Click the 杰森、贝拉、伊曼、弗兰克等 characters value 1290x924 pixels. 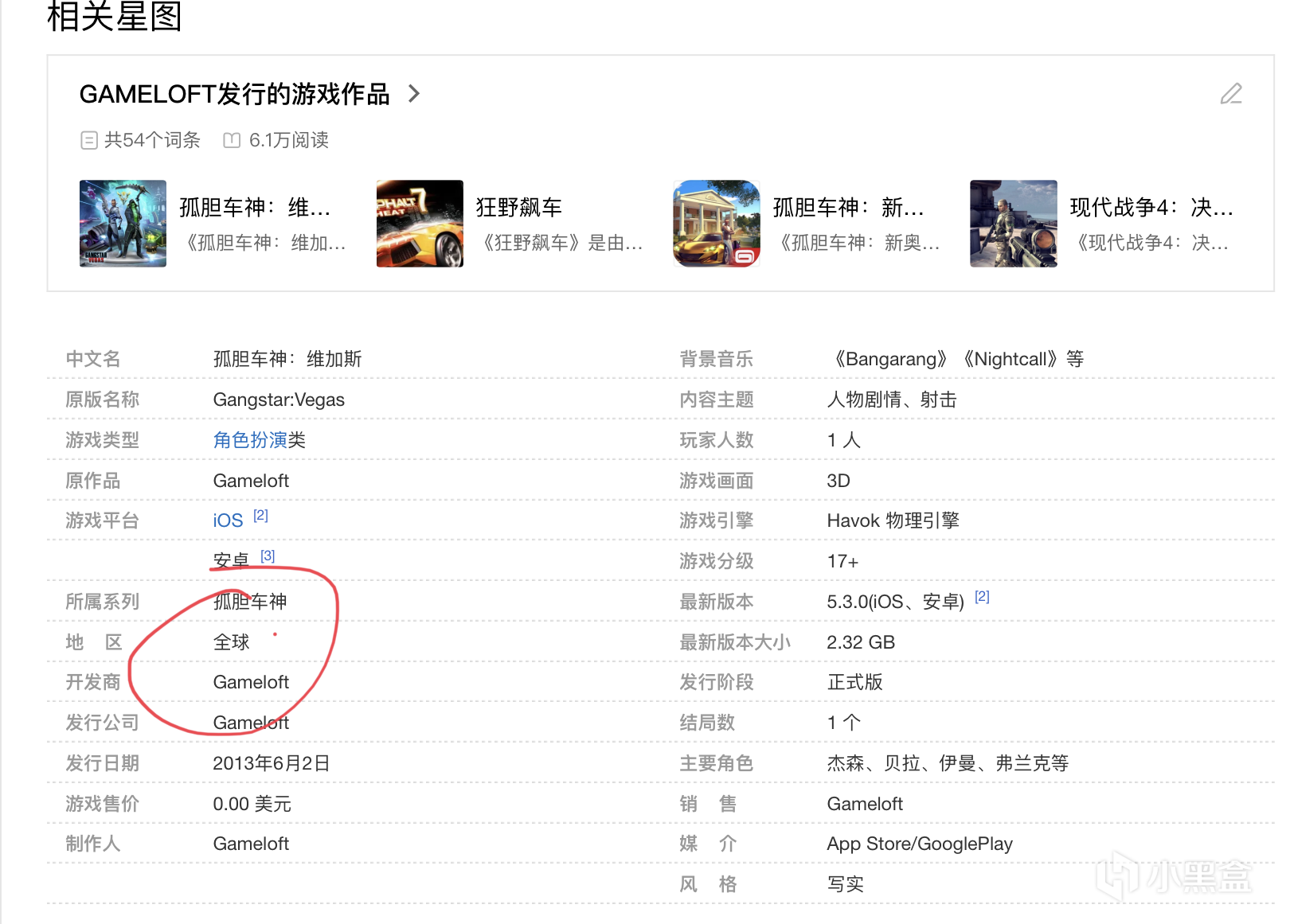pyautogui.click(x=948, y=763)
